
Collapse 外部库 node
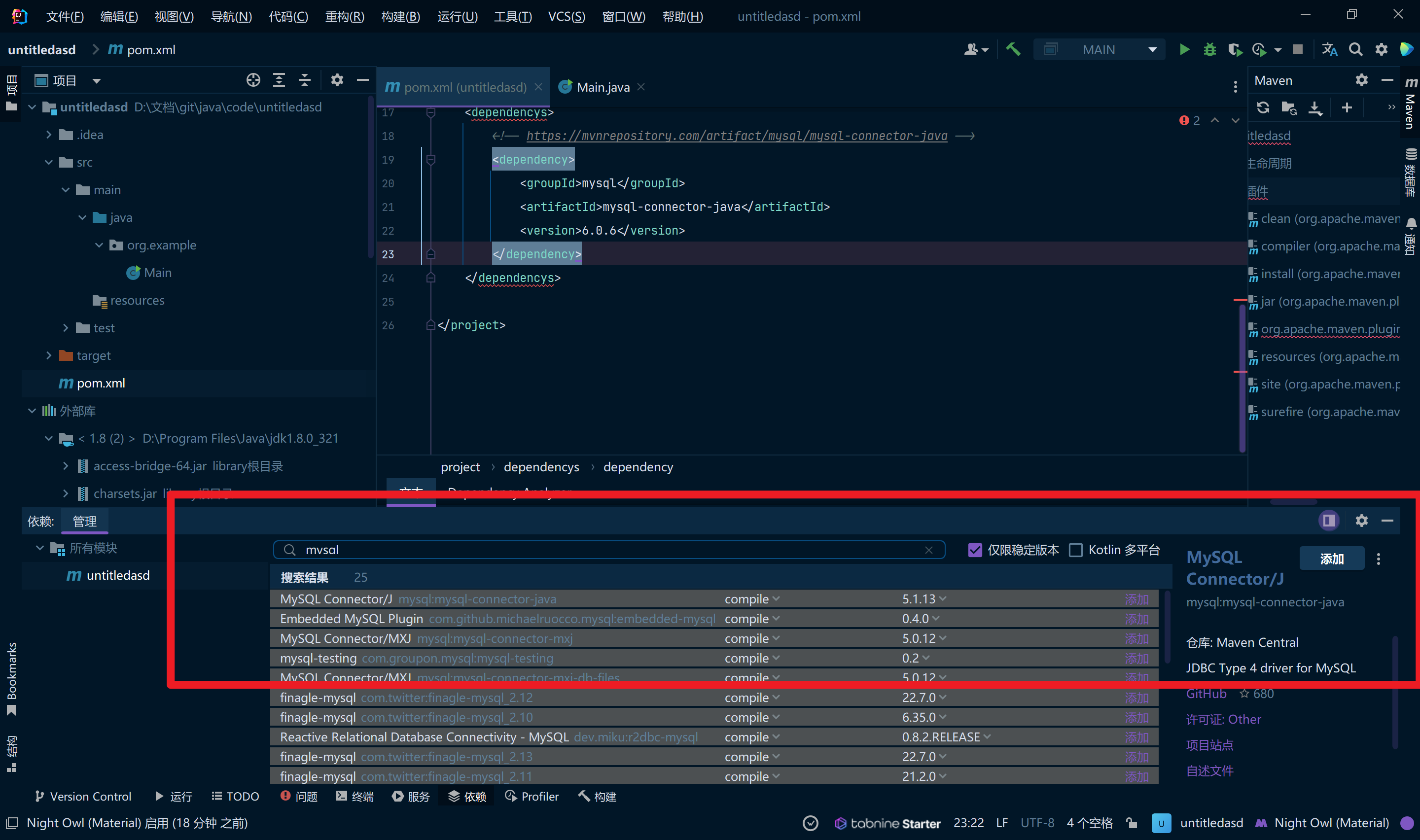click(32, 411)
